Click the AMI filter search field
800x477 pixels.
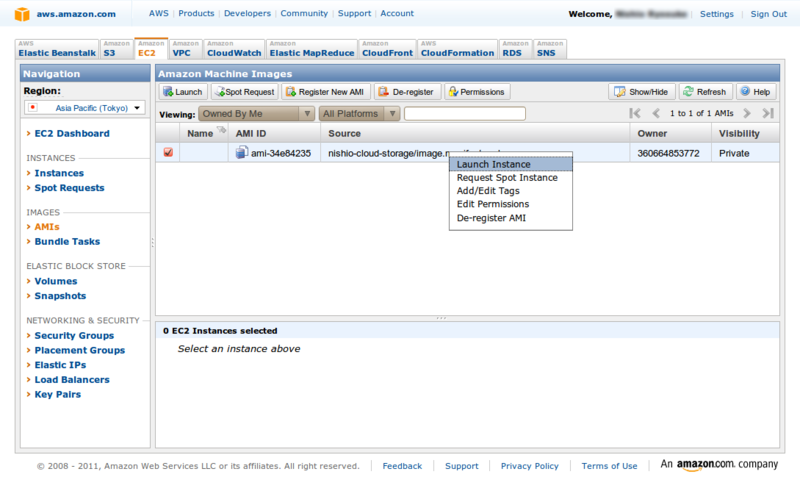tap(465, 114)
